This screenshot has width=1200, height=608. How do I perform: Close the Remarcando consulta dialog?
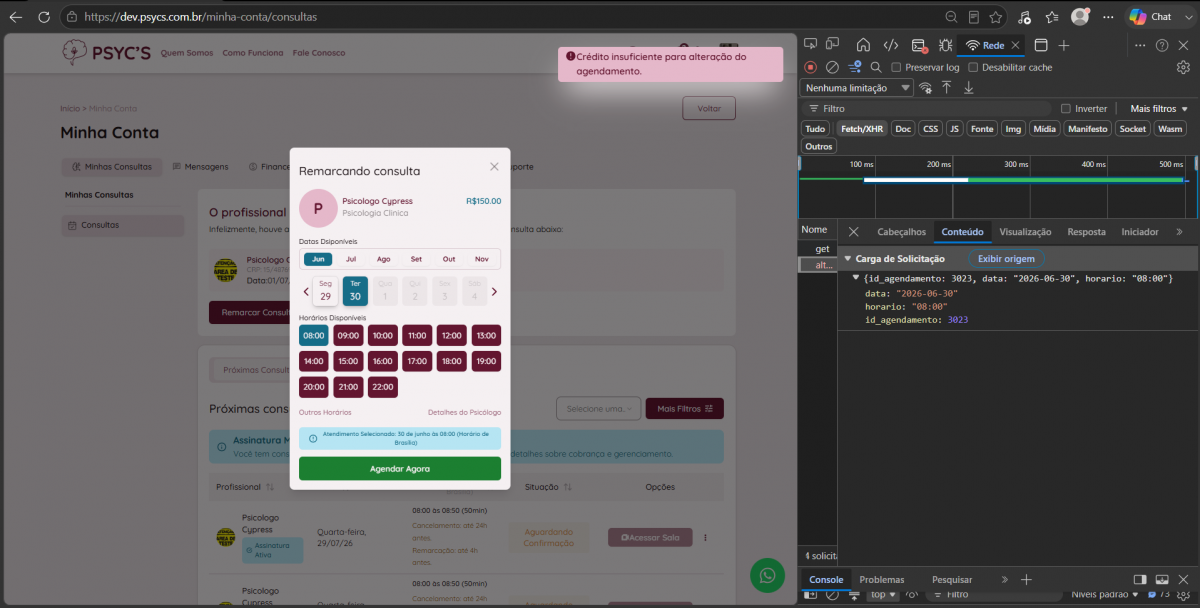[x=494, y=167]
